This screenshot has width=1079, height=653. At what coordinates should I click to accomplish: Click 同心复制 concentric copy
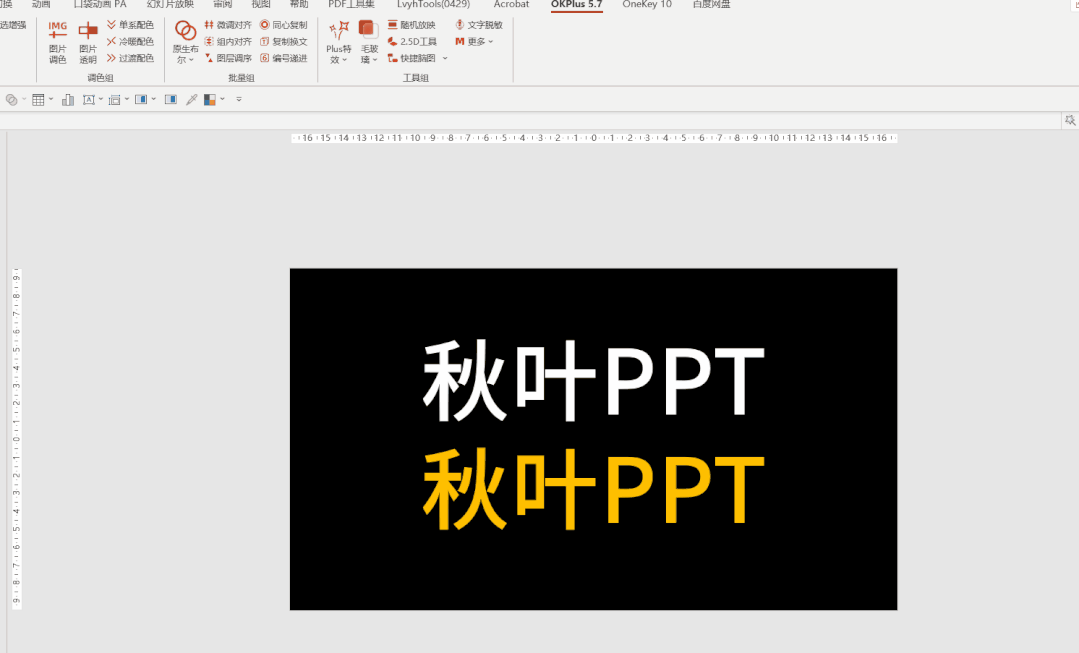(284, 25)
